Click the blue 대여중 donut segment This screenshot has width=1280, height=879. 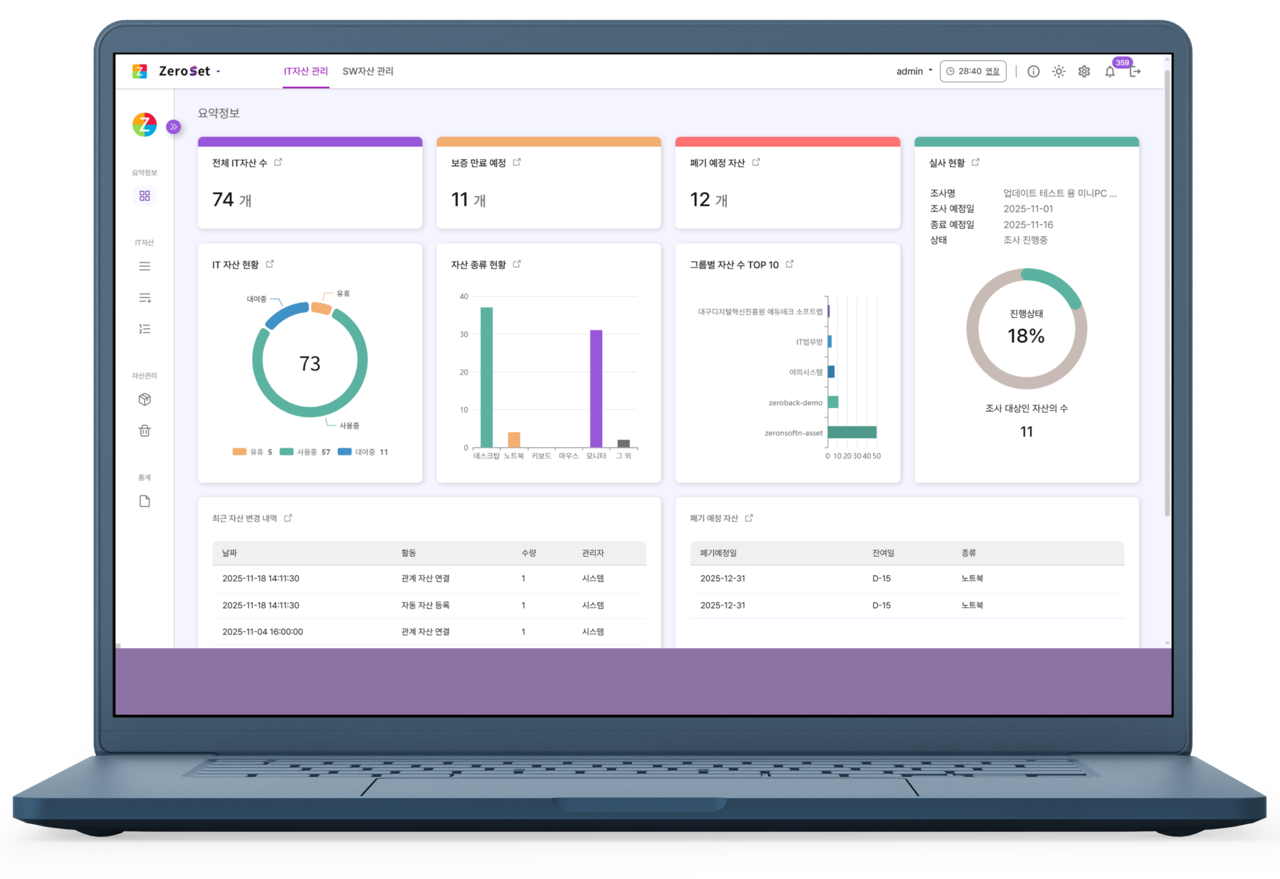pyautogui.click(x=286, y=315)
